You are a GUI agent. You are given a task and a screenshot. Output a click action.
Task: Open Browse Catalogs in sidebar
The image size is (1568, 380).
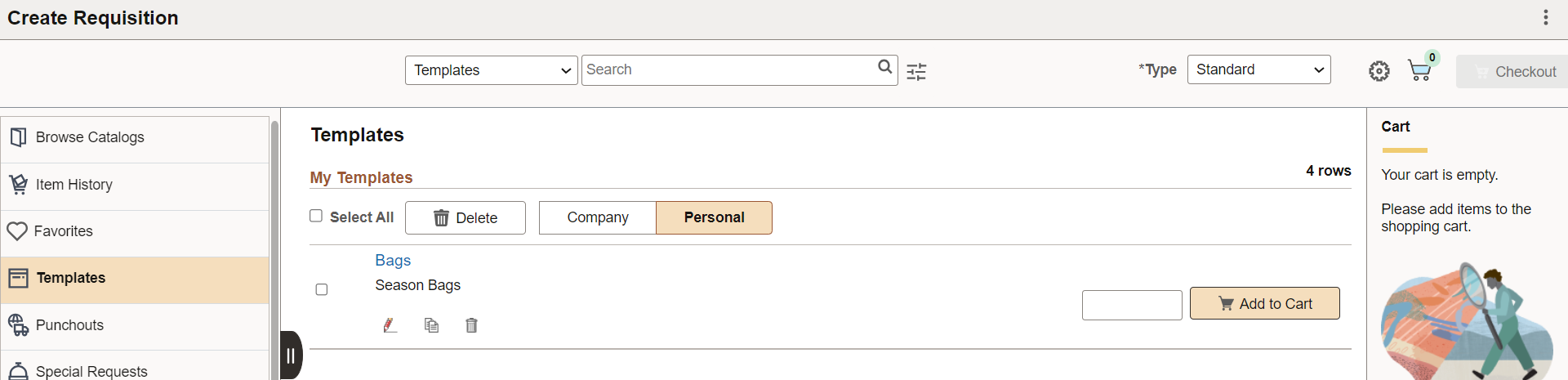click(x=135, y=137)
